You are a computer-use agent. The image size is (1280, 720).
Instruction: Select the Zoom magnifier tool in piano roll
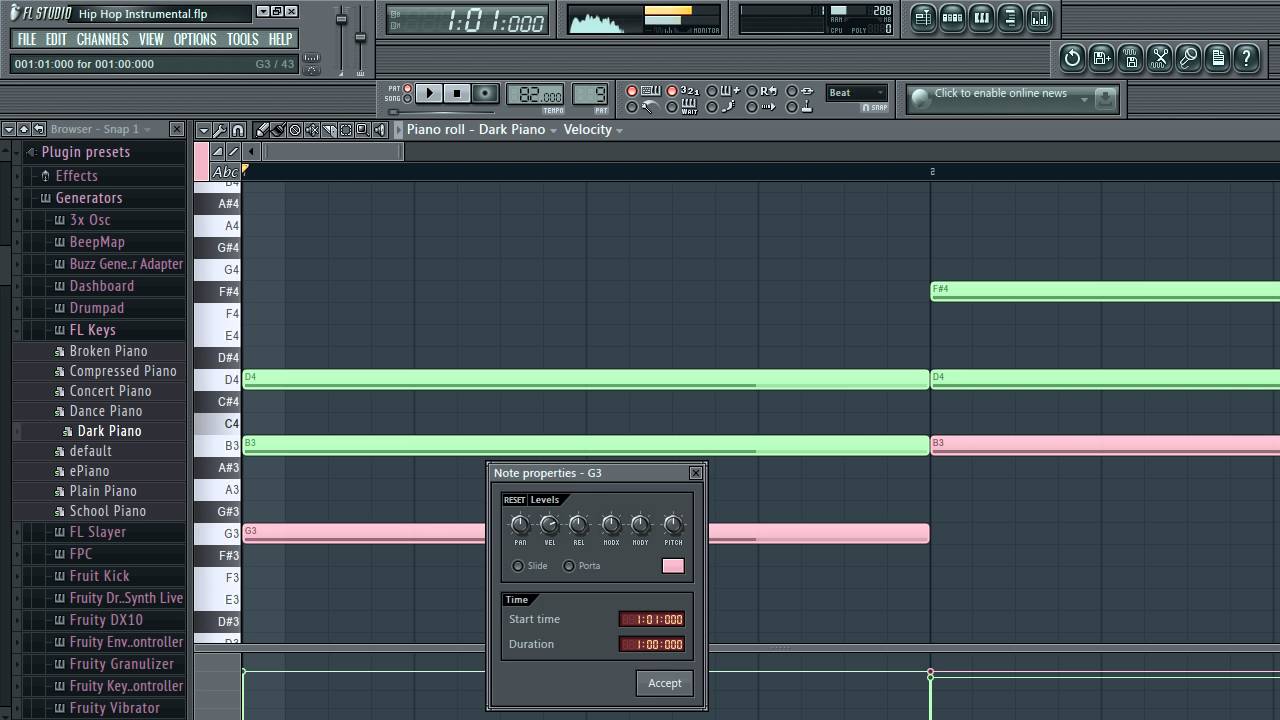coord(362,130)
